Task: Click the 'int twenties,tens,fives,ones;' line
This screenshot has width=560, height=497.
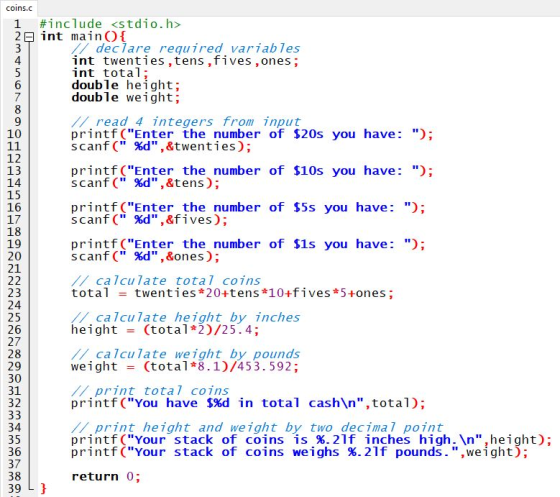Action: click(185, 61)
